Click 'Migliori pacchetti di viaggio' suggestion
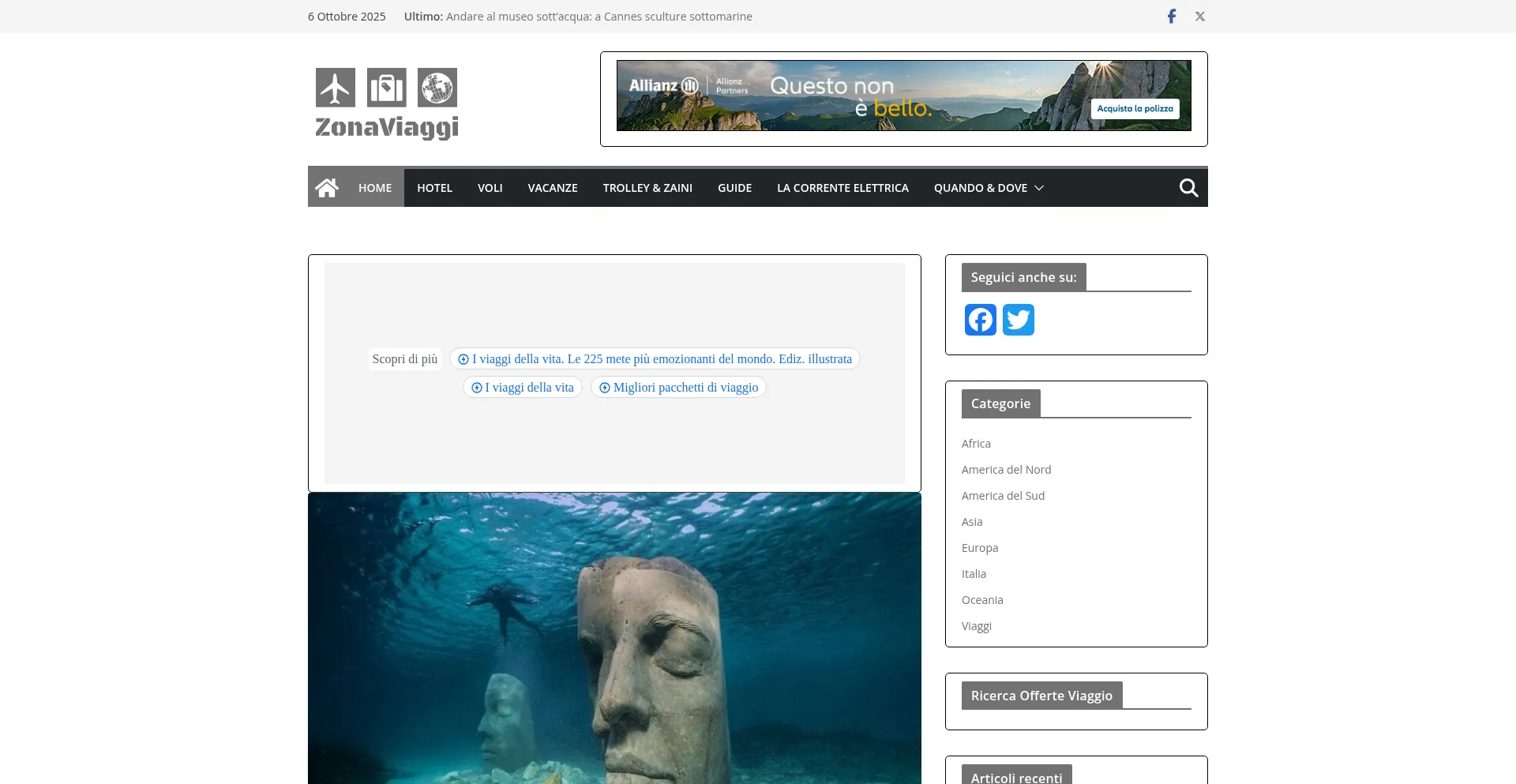The width and height of the screenshot is (1516, 784). click(x=678, y=388)
